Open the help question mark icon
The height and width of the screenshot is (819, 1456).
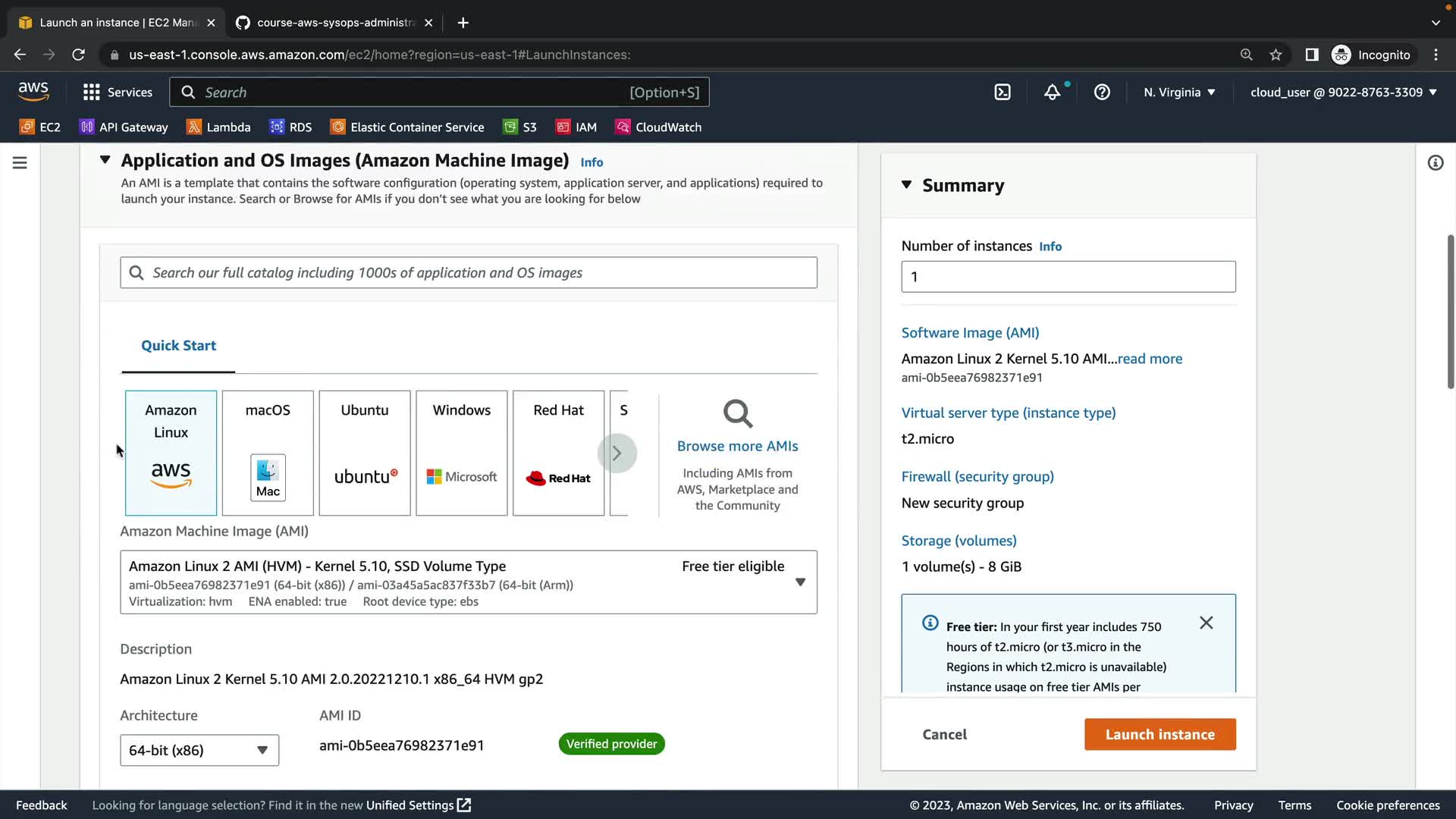tap(1102, 93)
